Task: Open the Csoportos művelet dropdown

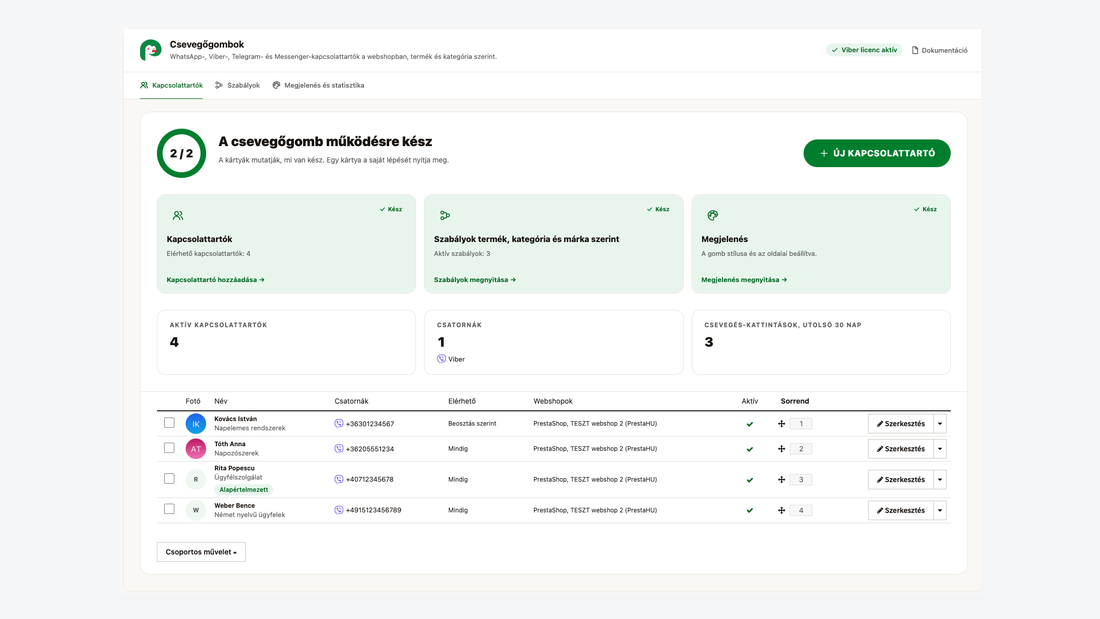Action: pyautogui.click(x=201, y=552)
